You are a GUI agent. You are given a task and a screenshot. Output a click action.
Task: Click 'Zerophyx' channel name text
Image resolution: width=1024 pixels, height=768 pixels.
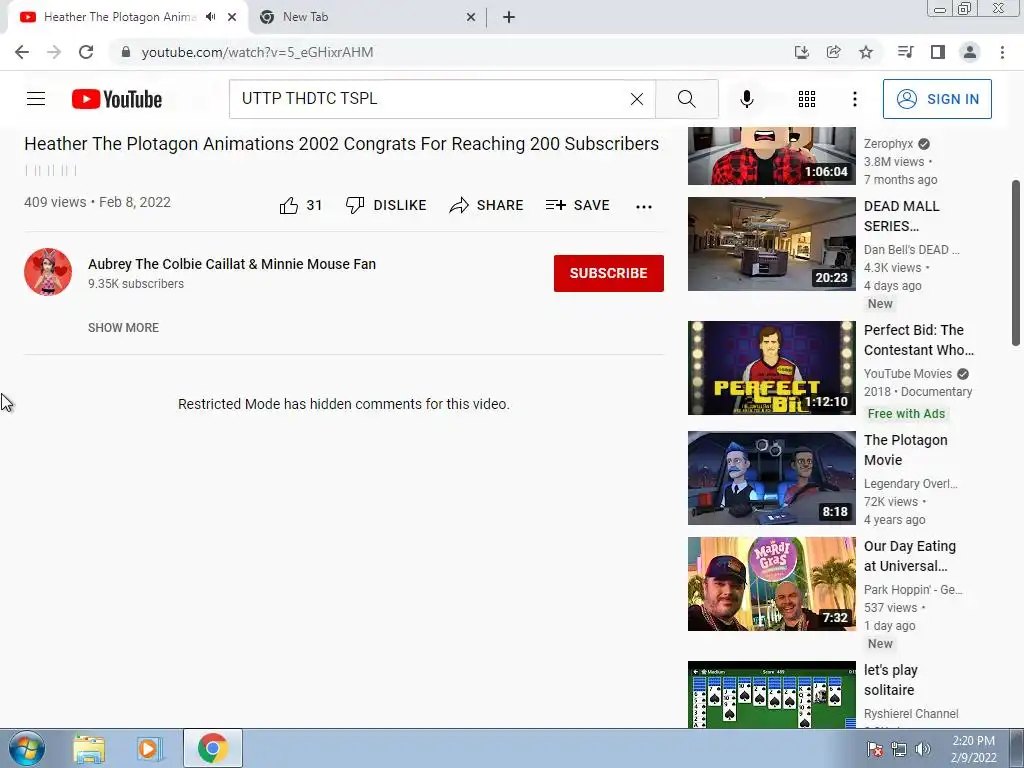[888, 144]
